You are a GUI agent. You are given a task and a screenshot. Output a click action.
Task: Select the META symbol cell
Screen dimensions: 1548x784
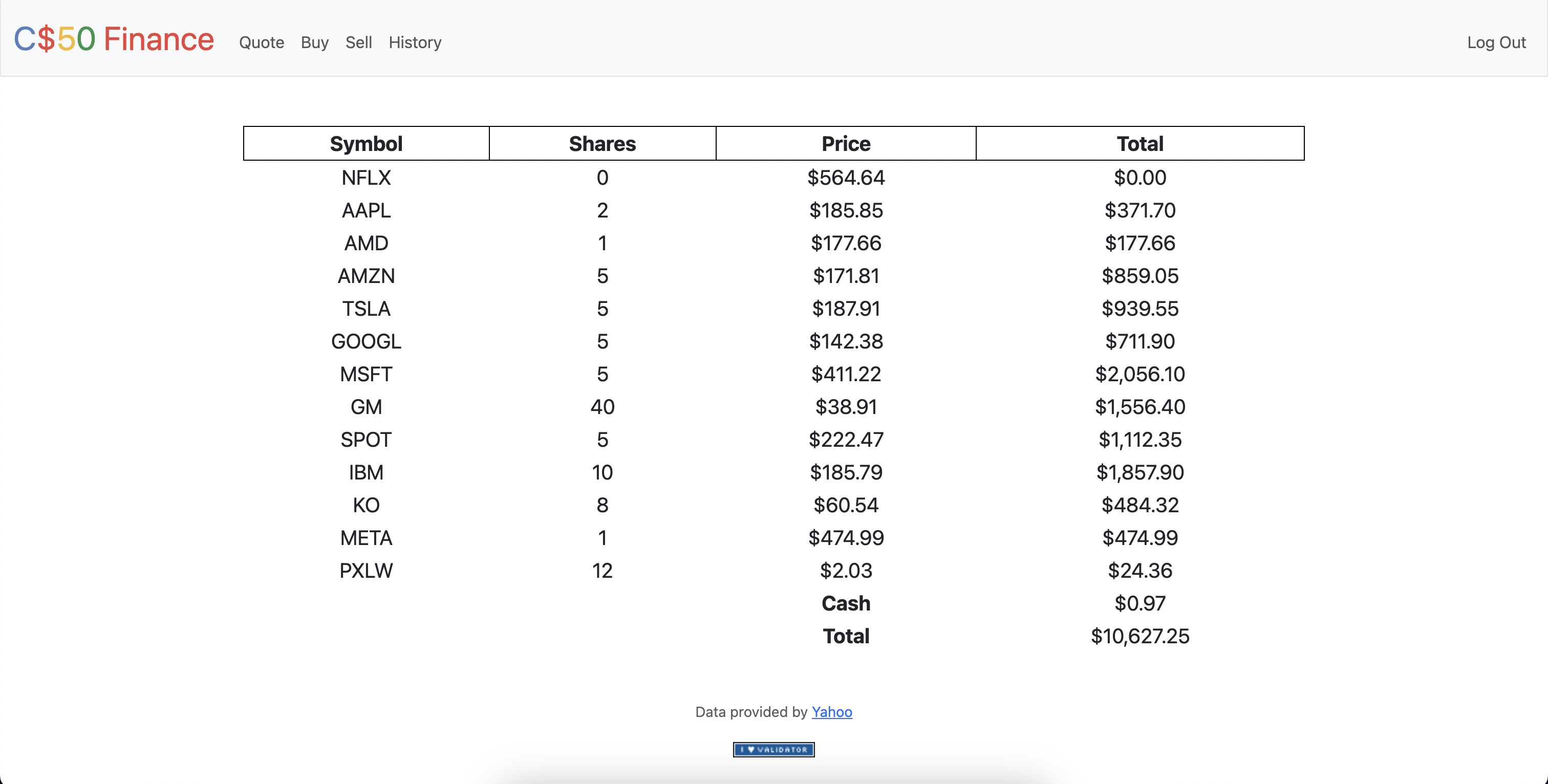click(366, 538)
